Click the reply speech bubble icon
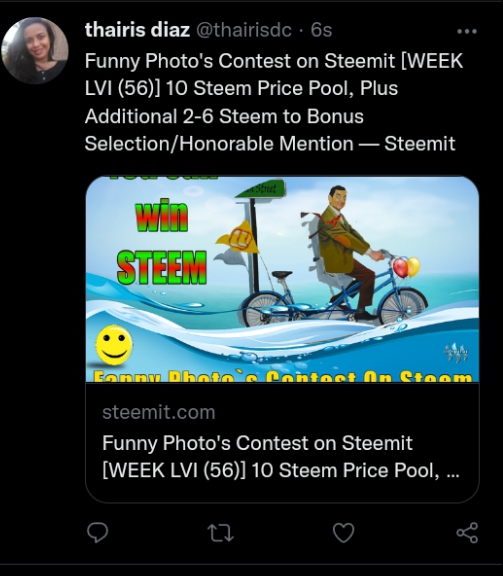This screenshot has width=503, height=576. 98,533
